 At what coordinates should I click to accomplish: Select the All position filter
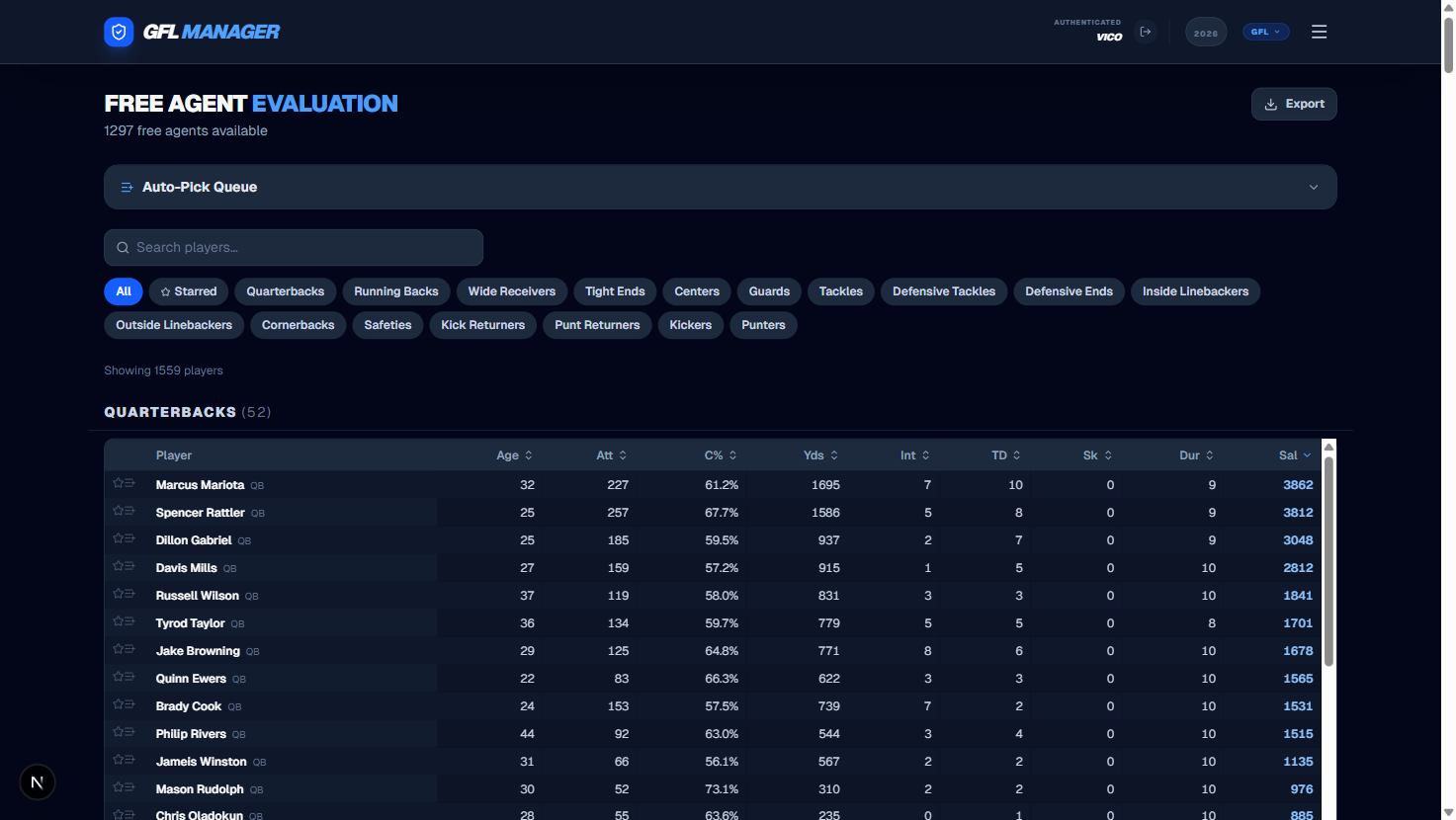click(x=124, y=291)
